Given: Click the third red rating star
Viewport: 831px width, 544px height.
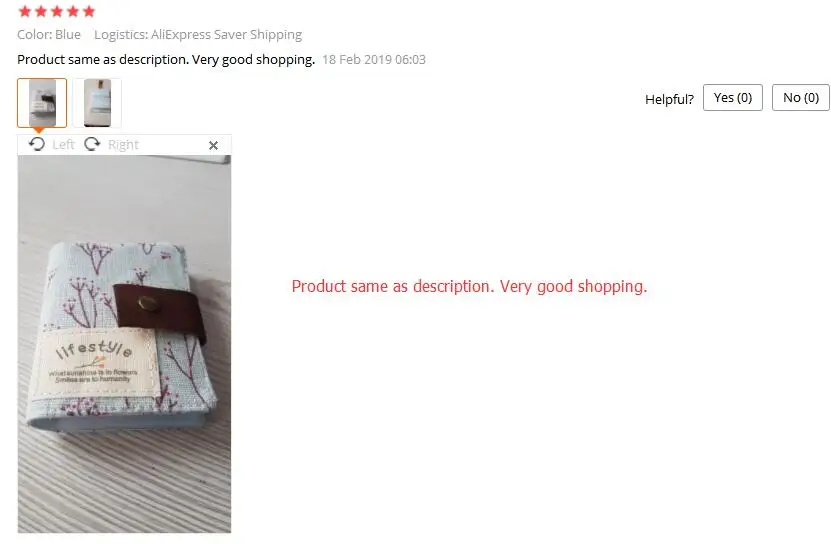Looking at the screenshot, I should click(57, 11).
